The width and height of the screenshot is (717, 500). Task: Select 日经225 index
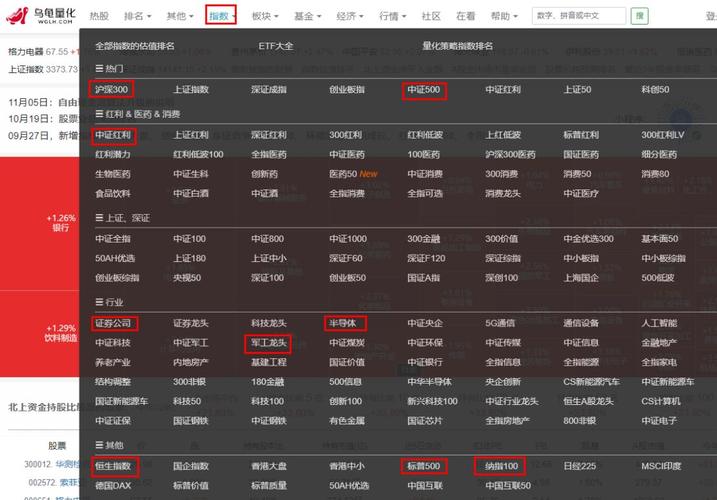click(x=580, y=466)
